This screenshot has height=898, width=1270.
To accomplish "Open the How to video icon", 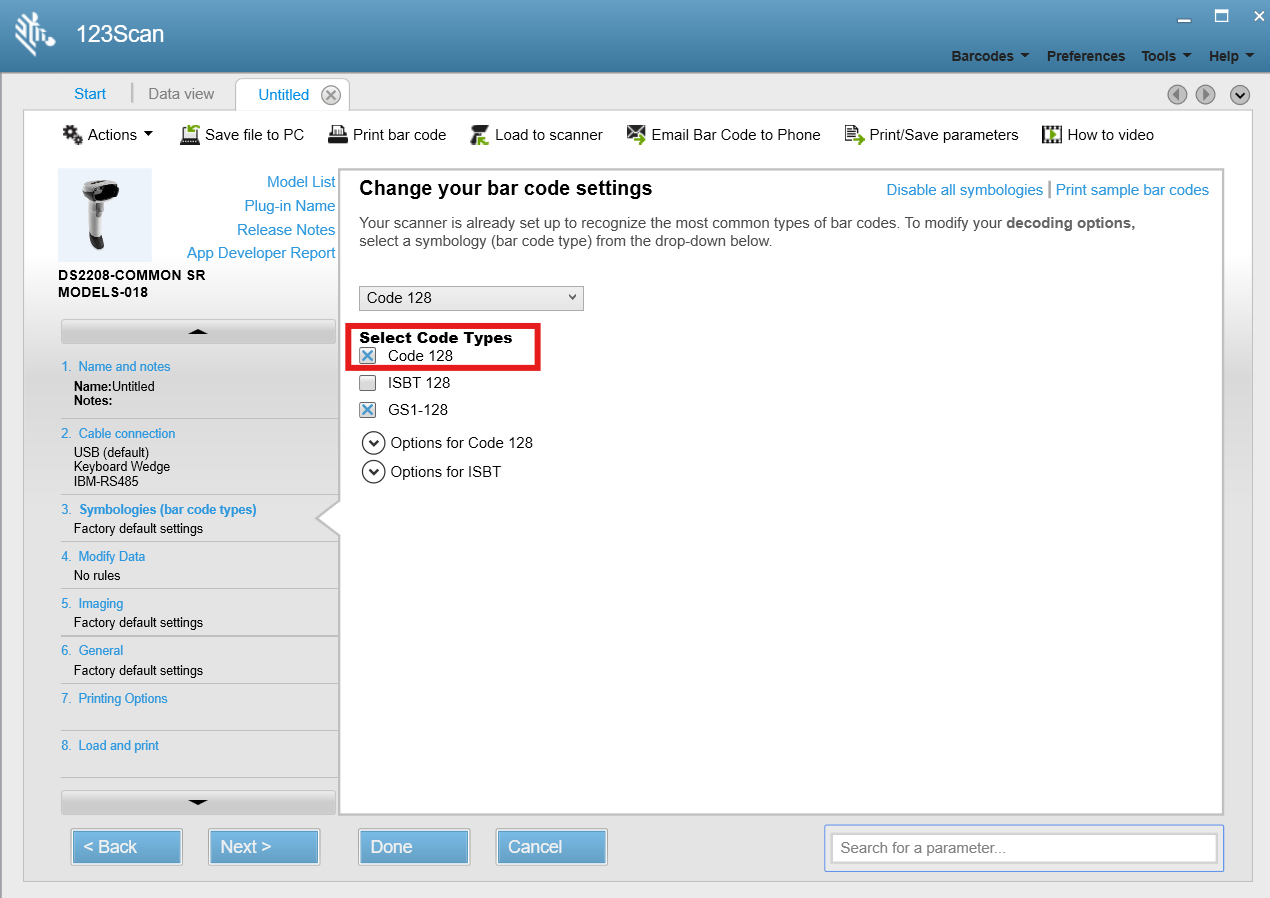I will point(1052,134).
